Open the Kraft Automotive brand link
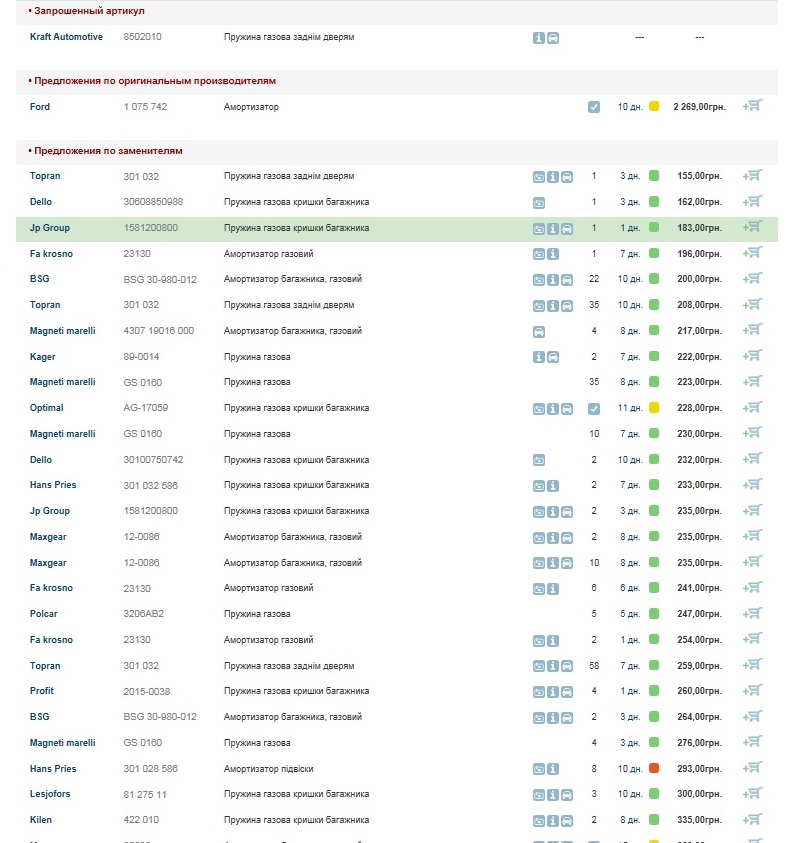788x843 pixels. 66,37
